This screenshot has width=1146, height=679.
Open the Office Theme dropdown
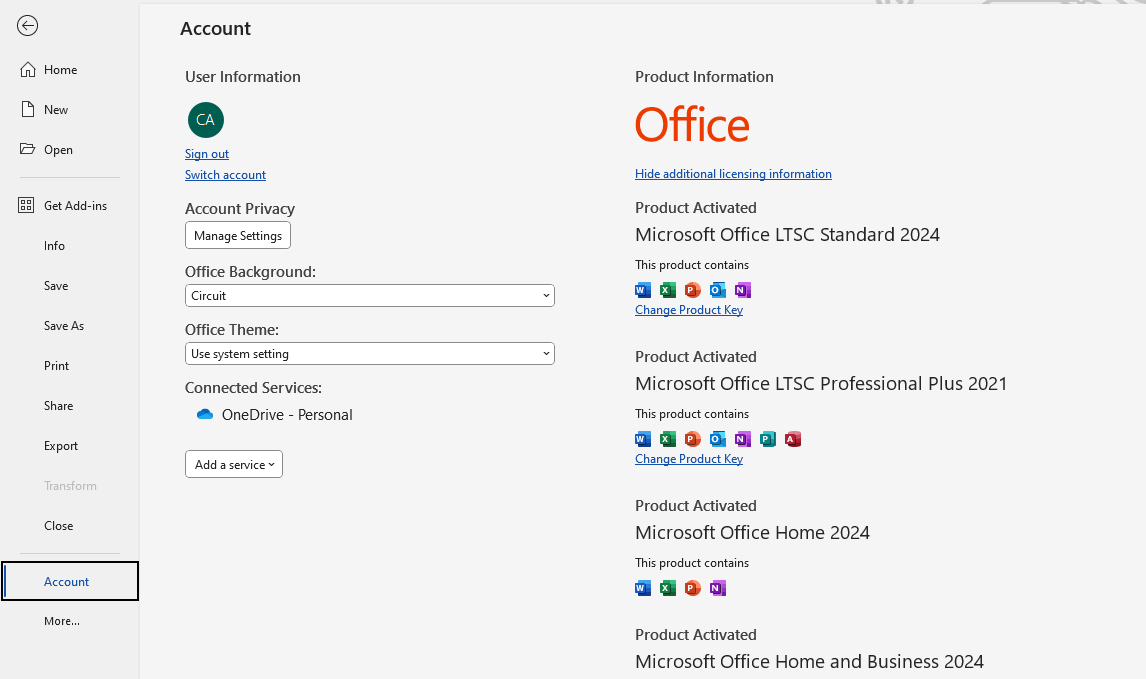370,354
